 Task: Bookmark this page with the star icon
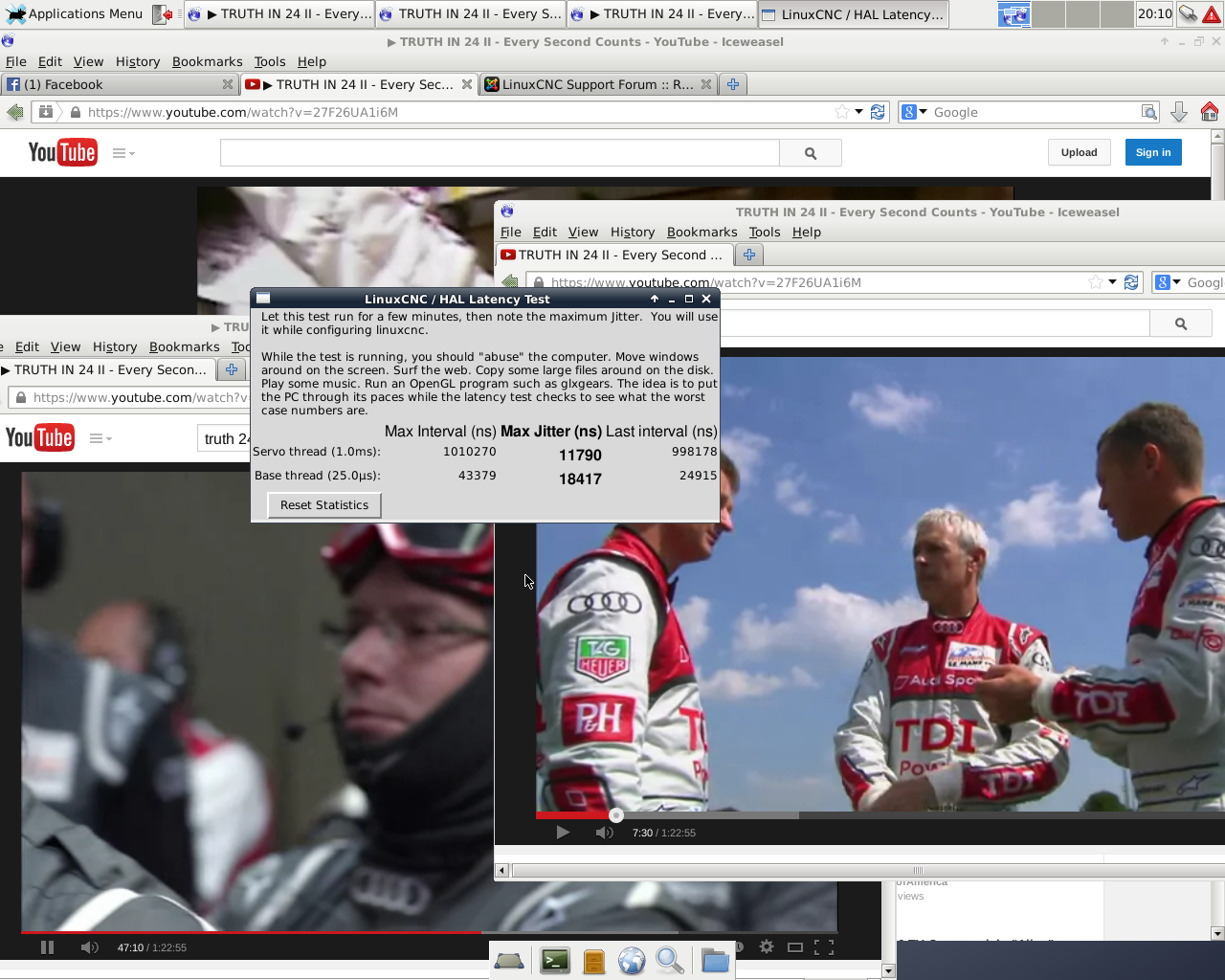click(842, 112)
